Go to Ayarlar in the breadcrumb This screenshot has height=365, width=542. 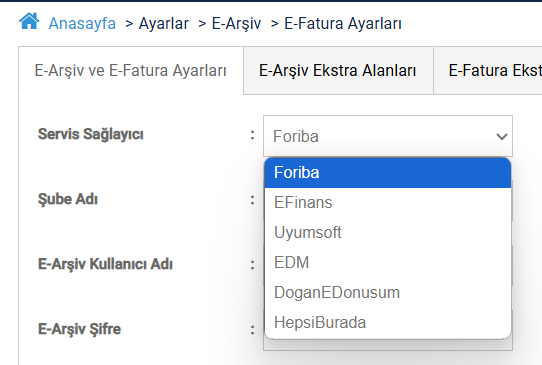tap(163, 24)
